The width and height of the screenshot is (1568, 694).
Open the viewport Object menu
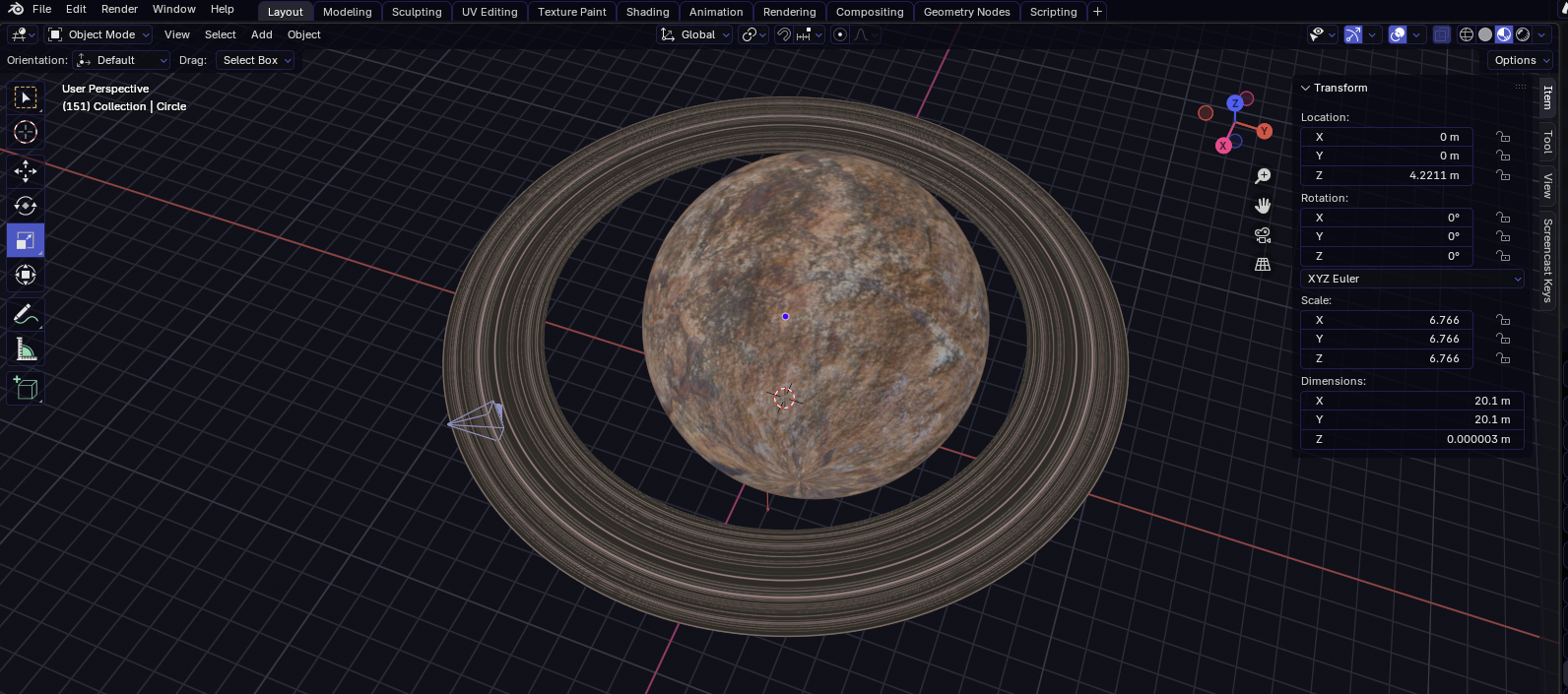point(303,34)
